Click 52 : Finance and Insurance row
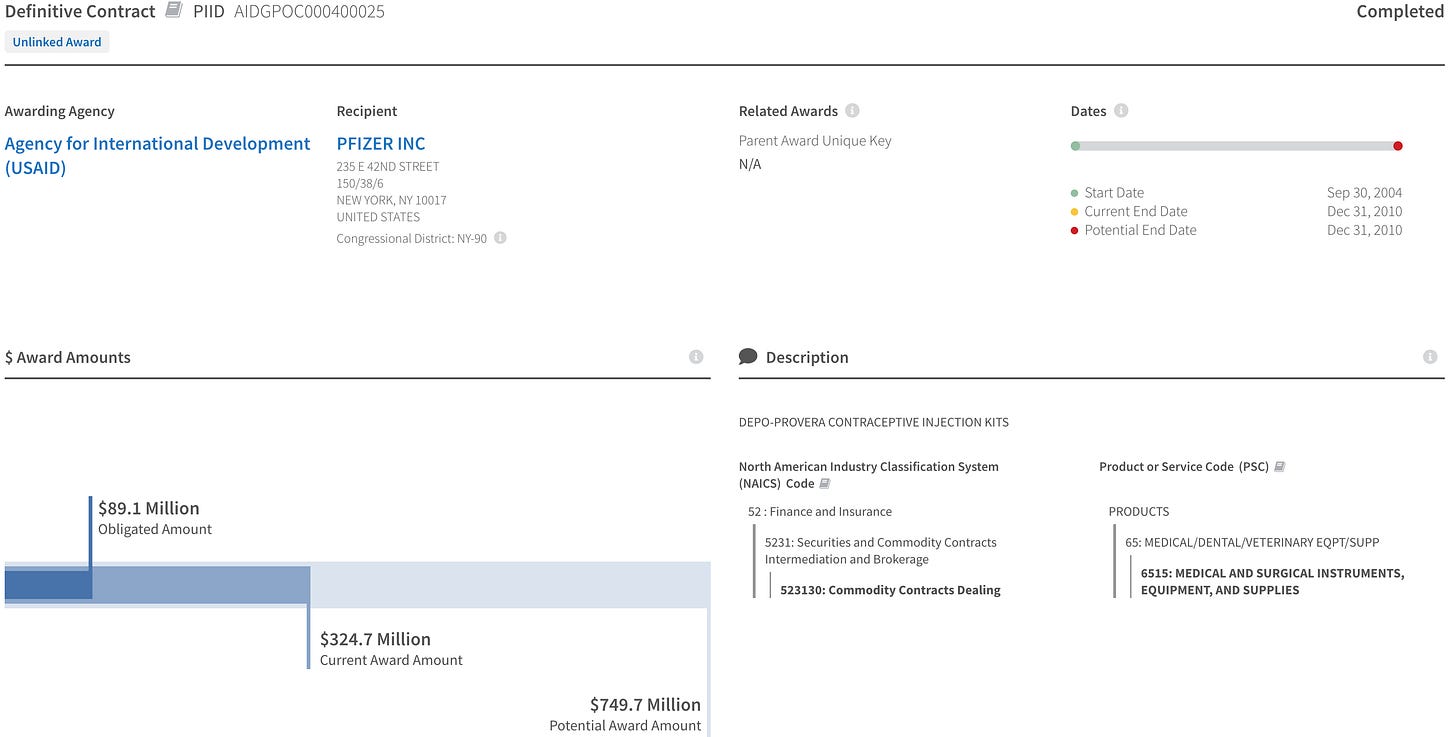Viewport: 1456px width, 737px height. (820, 511)
